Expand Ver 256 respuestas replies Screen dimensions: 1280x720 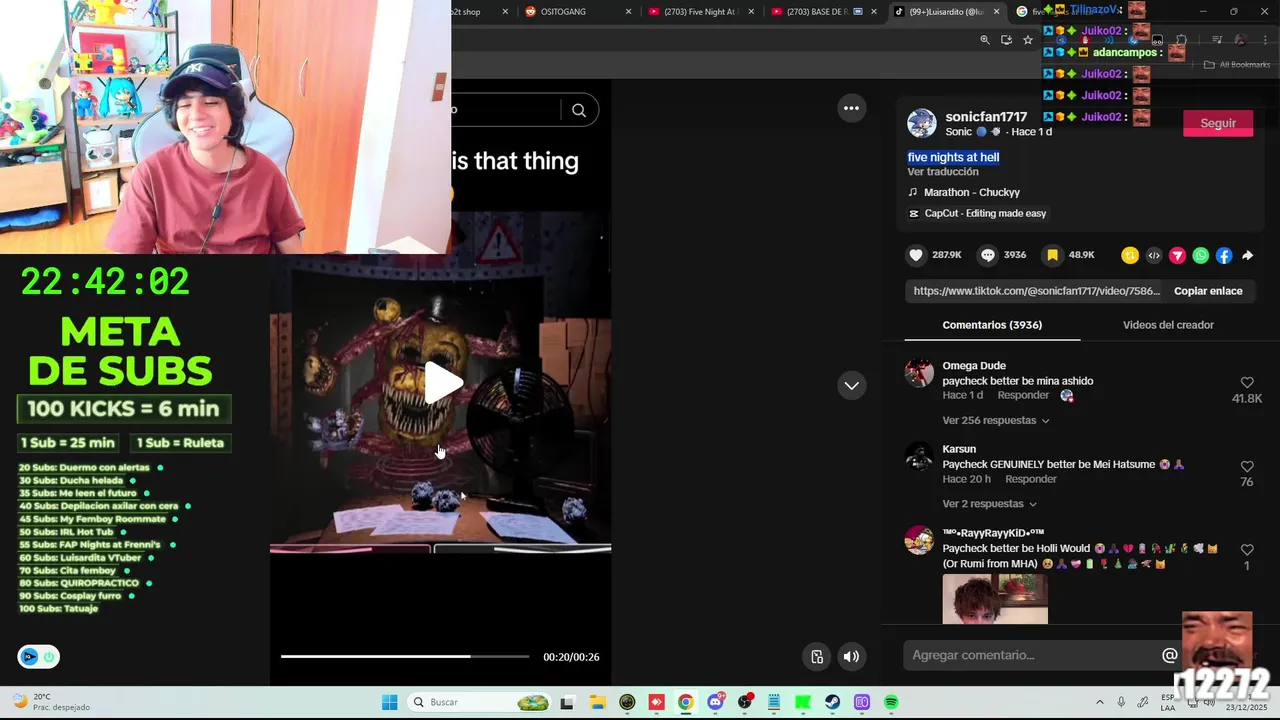pos(996,420)
